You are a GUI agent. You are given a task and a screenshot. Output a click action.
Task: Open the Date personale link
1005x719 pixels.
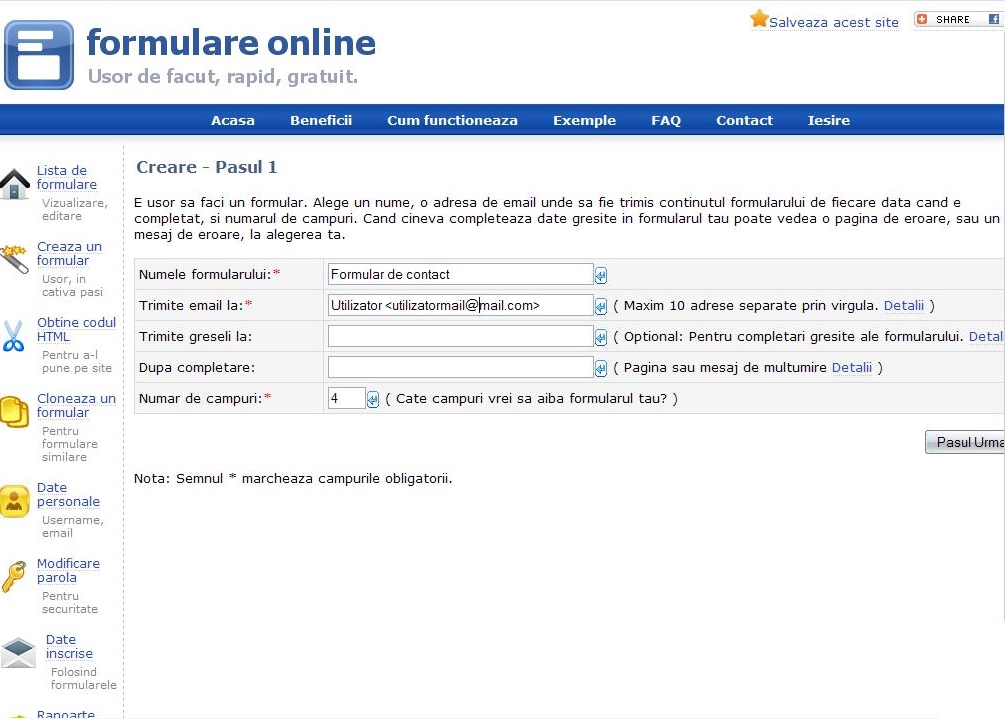point(68,494)
